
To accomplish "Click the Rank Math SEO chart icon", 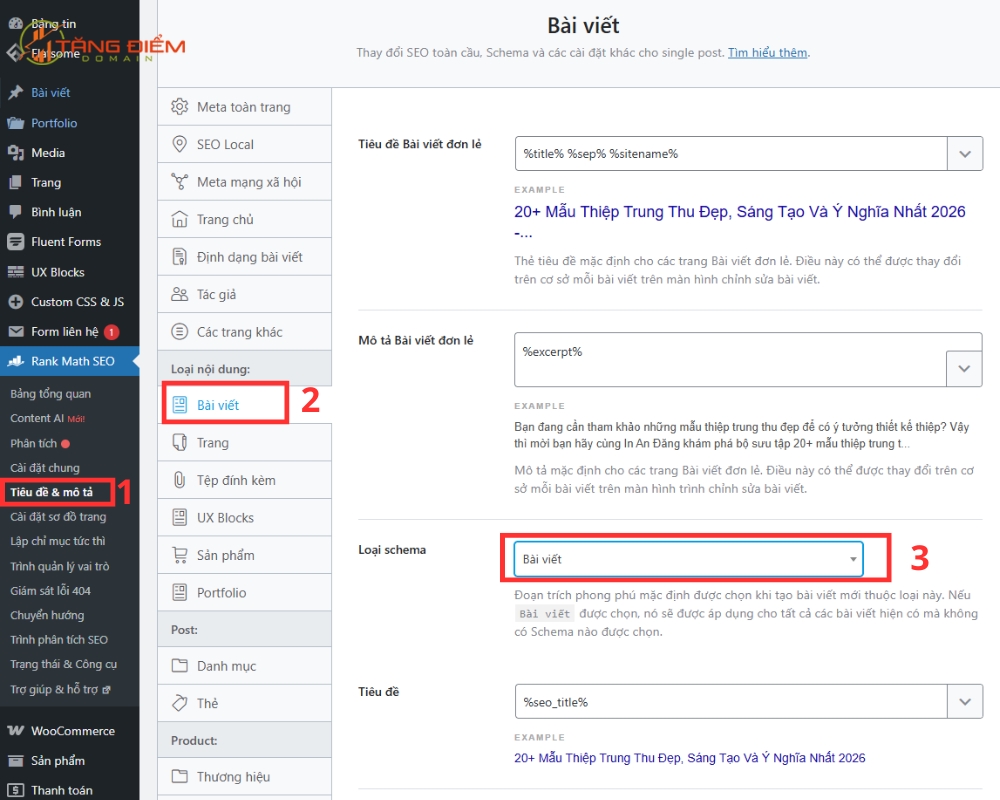I will (x=16, y=362).
